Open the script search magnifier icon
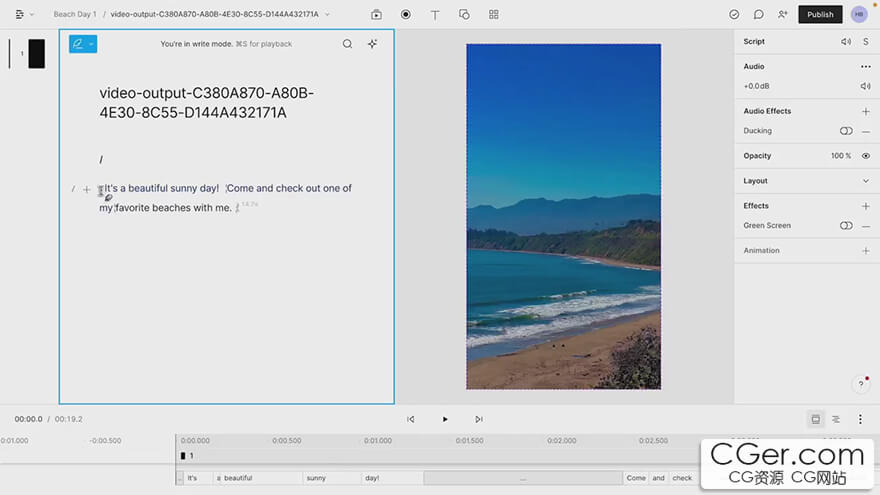Image resolution: width=880 pixels, height=495 pixels. [347, 44]
